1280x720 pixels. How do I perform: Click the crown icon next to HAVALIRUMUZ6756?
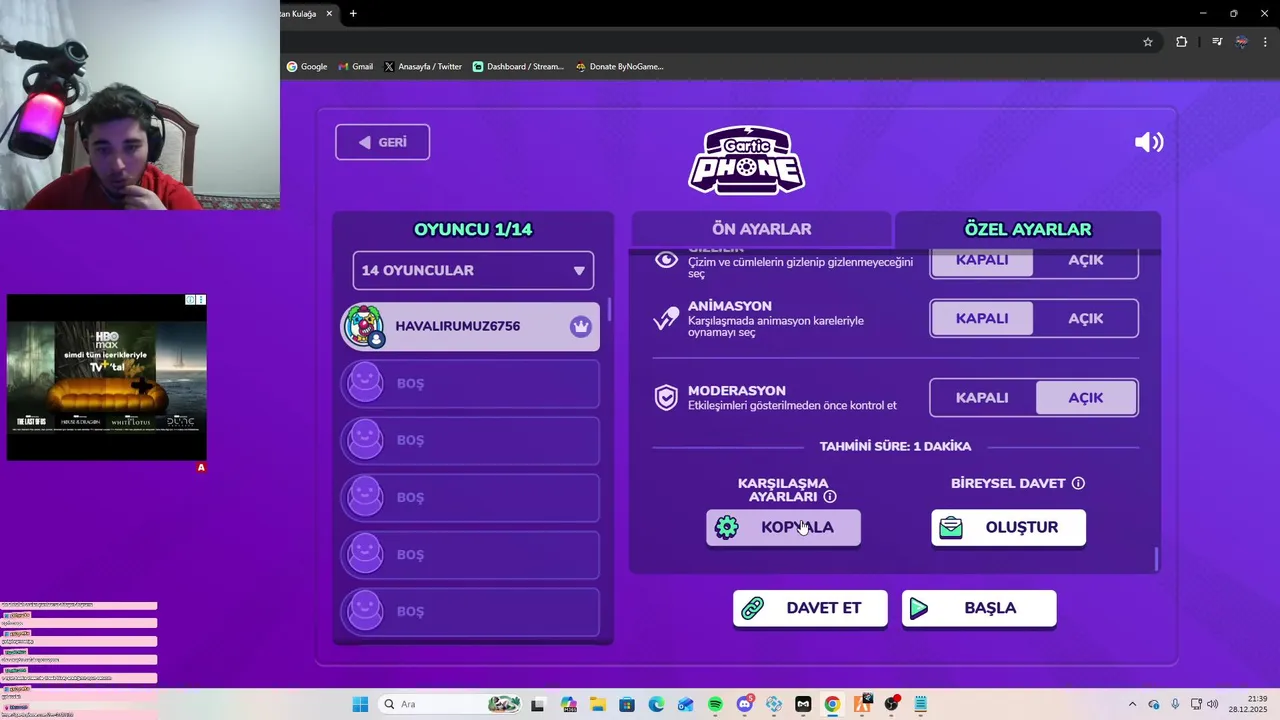click(580, 326)
